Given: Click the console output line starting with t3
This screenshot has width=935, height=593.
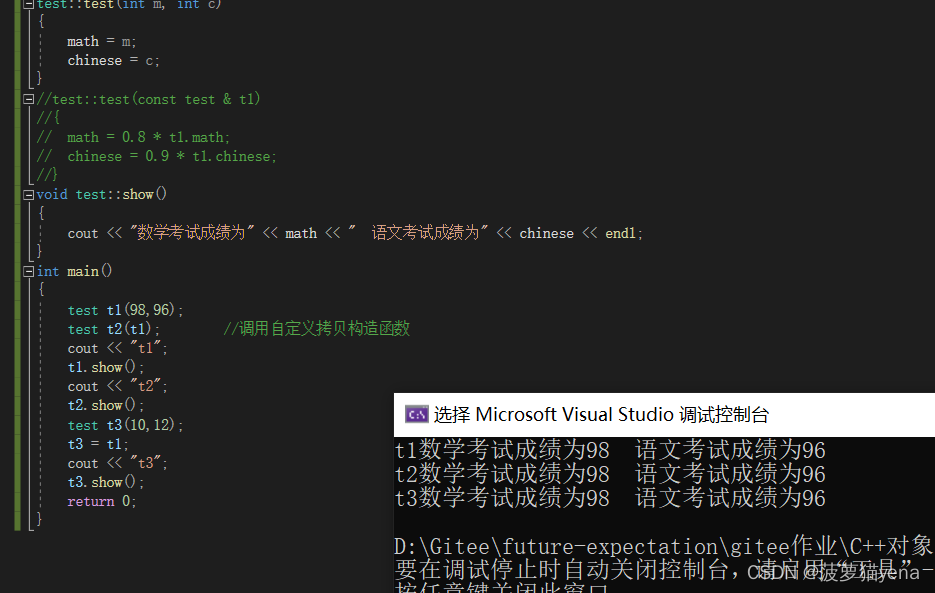Looking at the screenshot, I should (610, 498).
